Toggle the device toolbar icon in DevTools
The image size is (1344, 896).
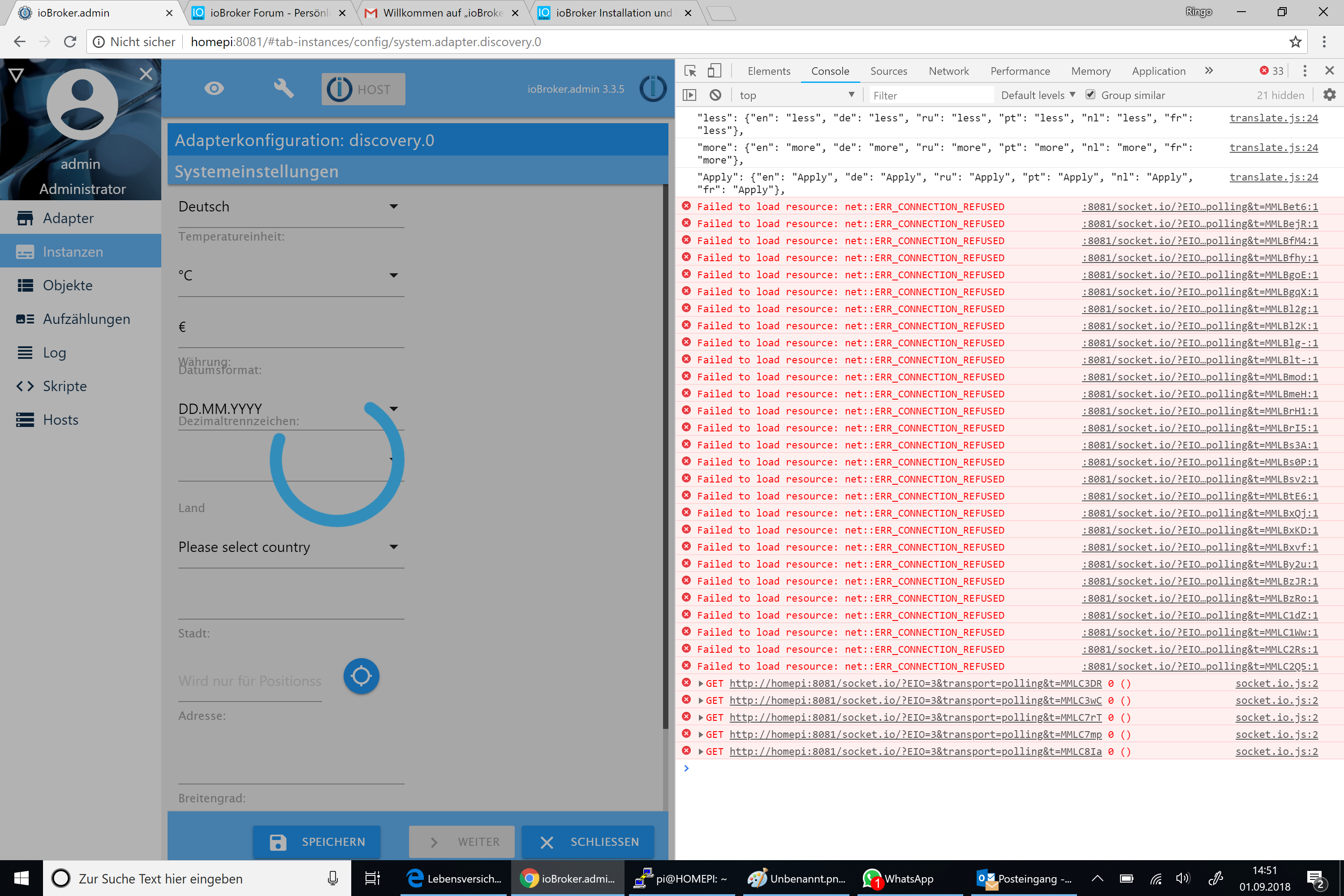[714, 71]
